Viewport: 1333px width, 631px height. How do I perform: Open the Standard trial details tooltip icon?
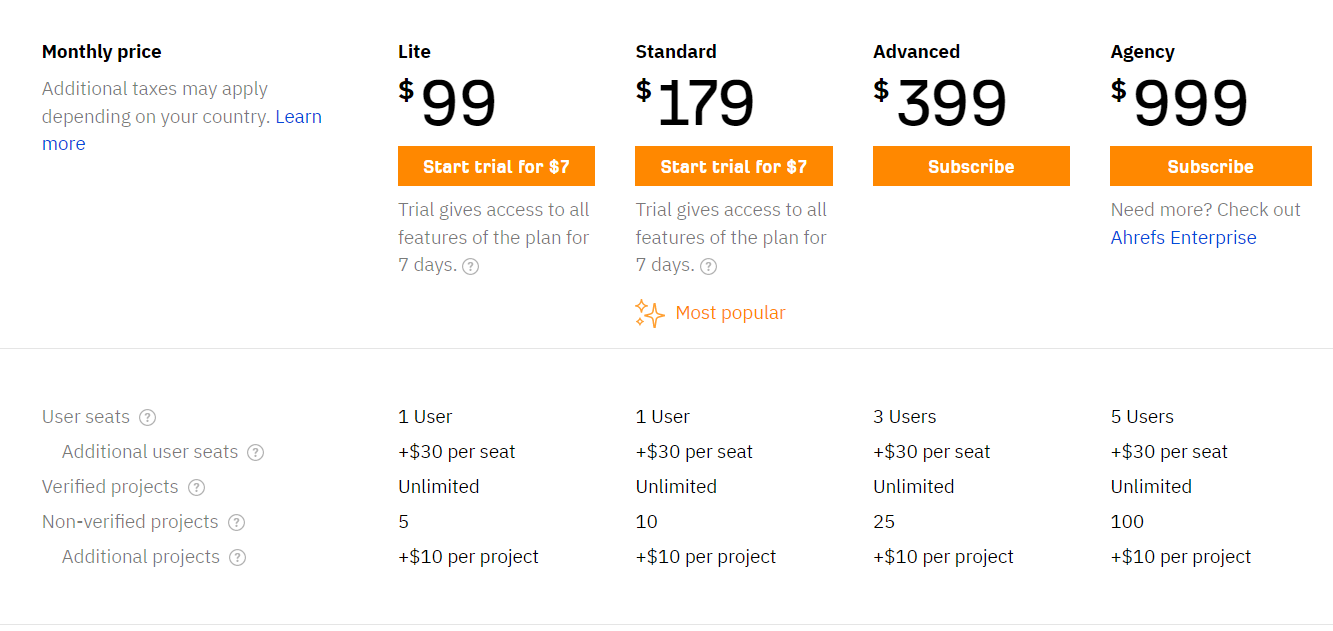(x=709, y=266)
